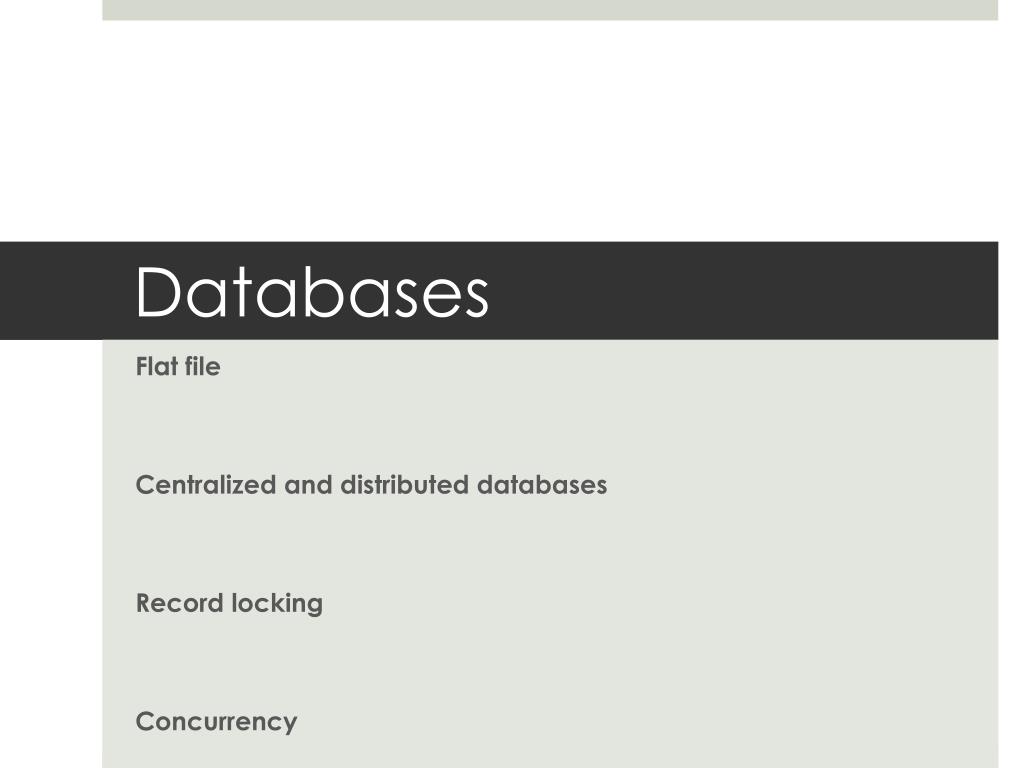The height and width of the screenshot is (768, 1024).
Task: Click the capital "D" in the Databases title
Action: click(158, 292)
